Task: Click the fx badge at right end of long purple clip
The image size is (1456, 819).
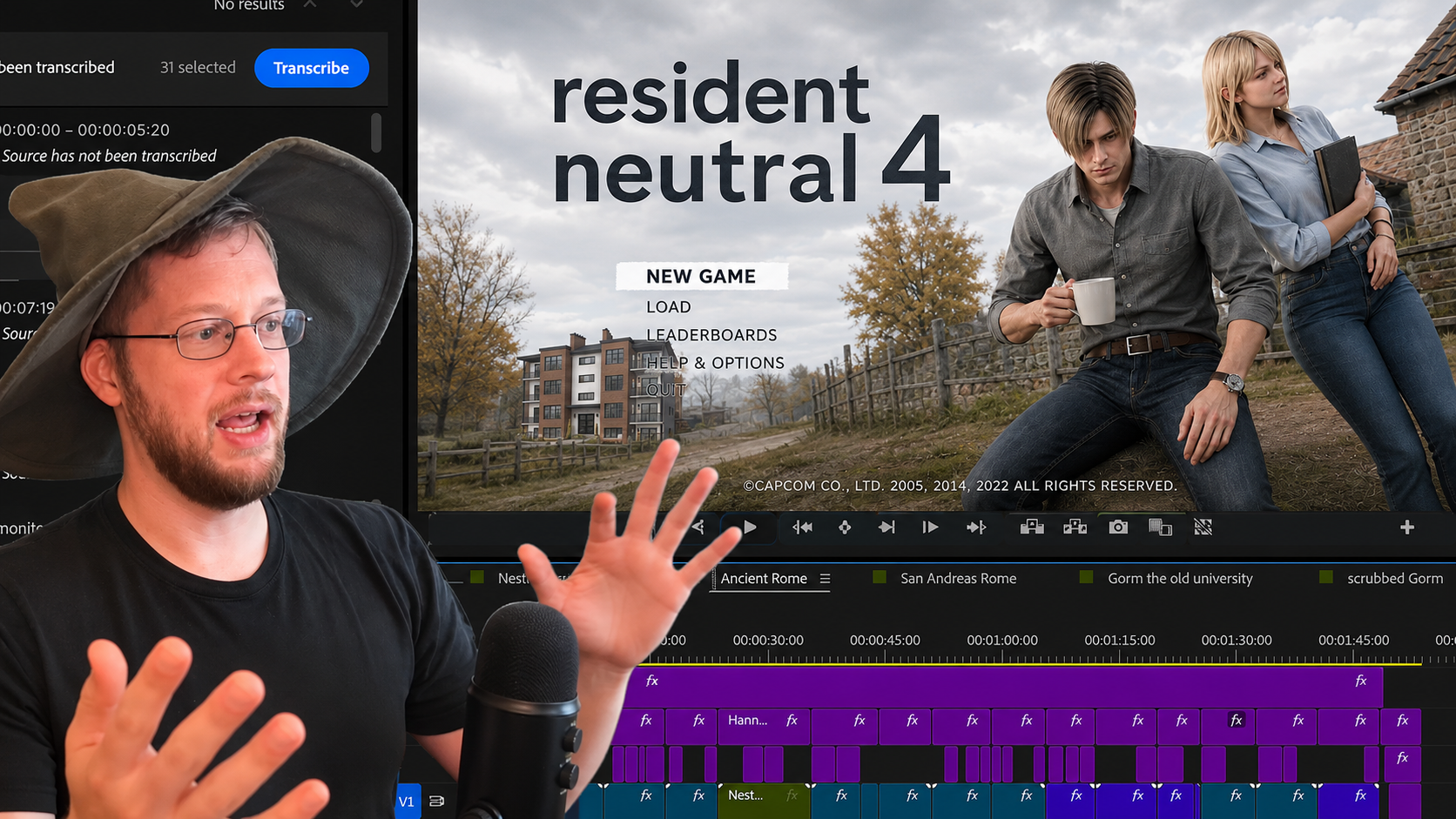Action: tap(1360, 681)
